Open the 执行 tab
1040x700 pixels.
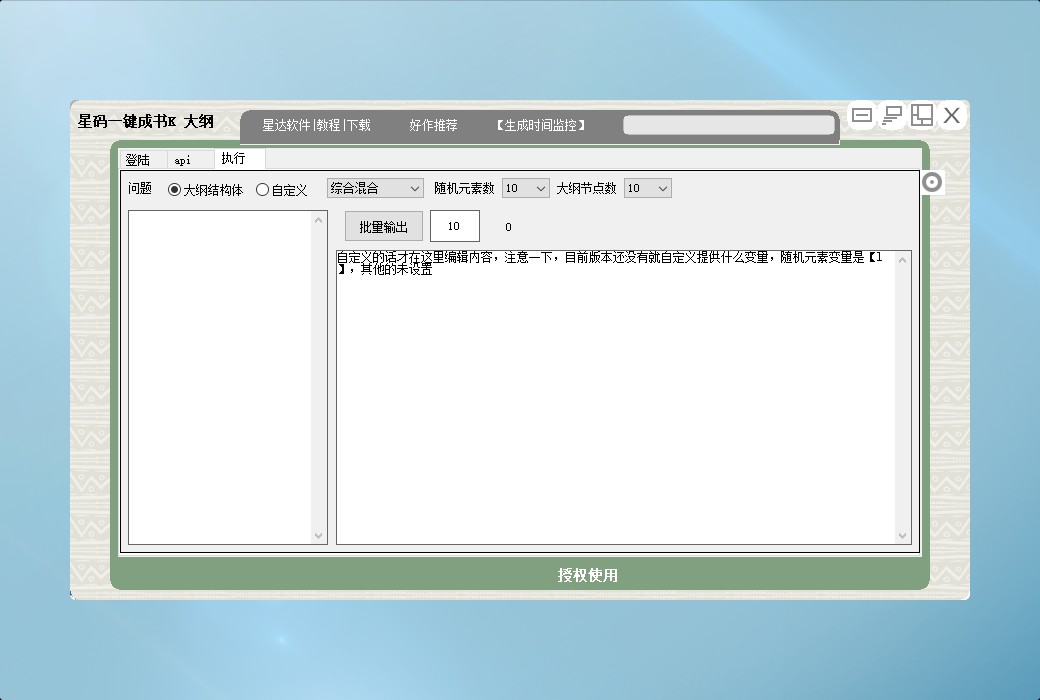(x=234, y=159)
